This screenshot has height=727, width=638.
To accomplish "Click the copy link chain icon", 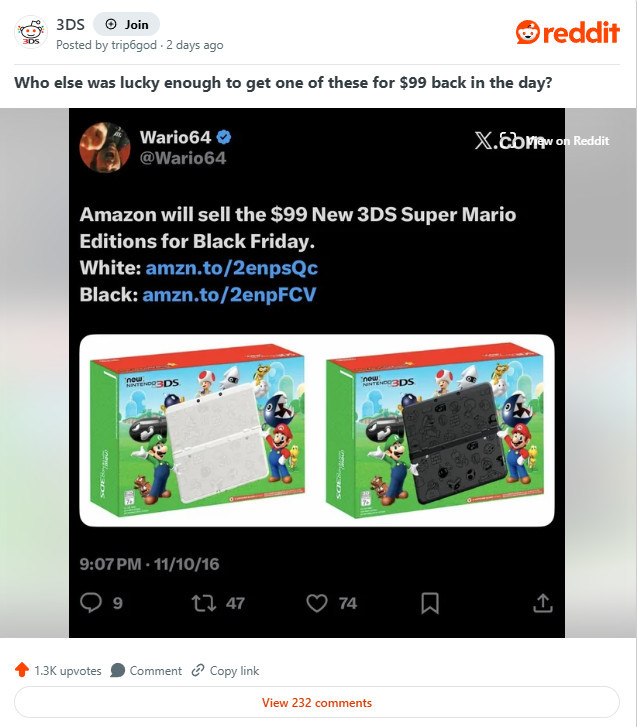I will pyautogui.click(x=198, y=670).
